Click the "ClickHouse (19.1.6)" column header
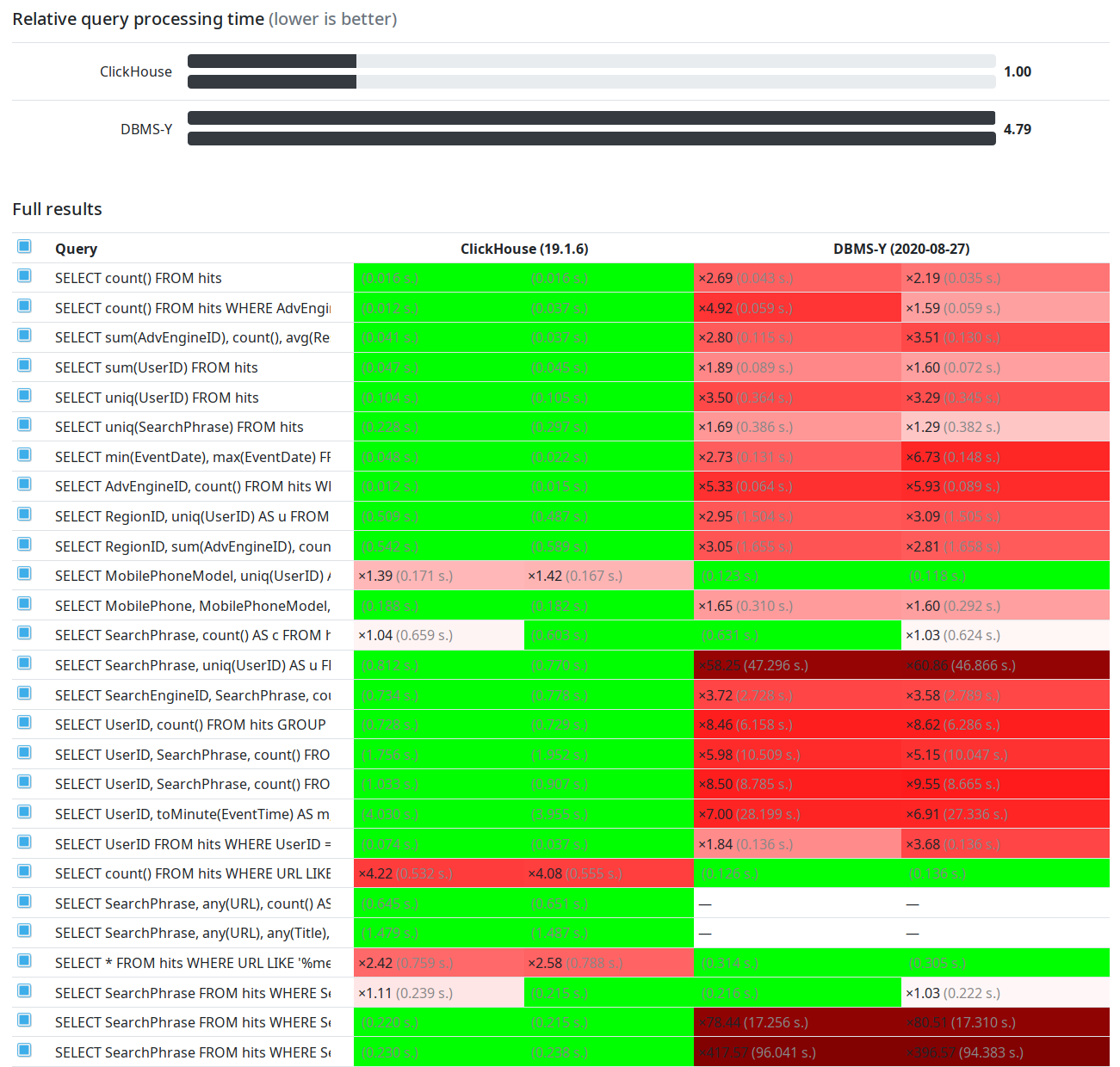This screenshot has width=1120, height=1067. tap(523, 249)
